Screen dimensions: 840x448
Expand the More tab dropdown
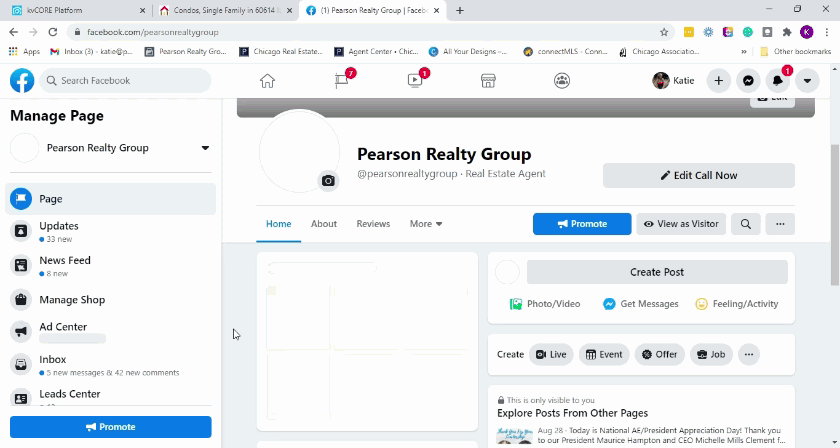pos(426,224)
